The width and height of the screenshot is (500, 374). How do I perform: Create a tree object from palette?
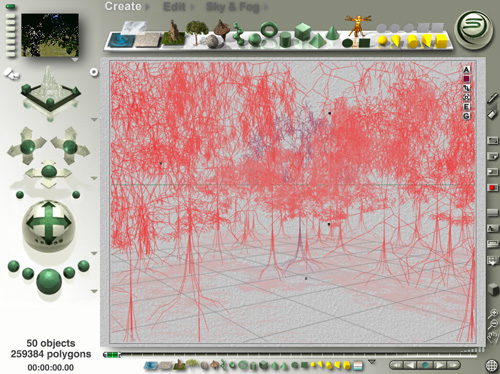click(197, 31)
